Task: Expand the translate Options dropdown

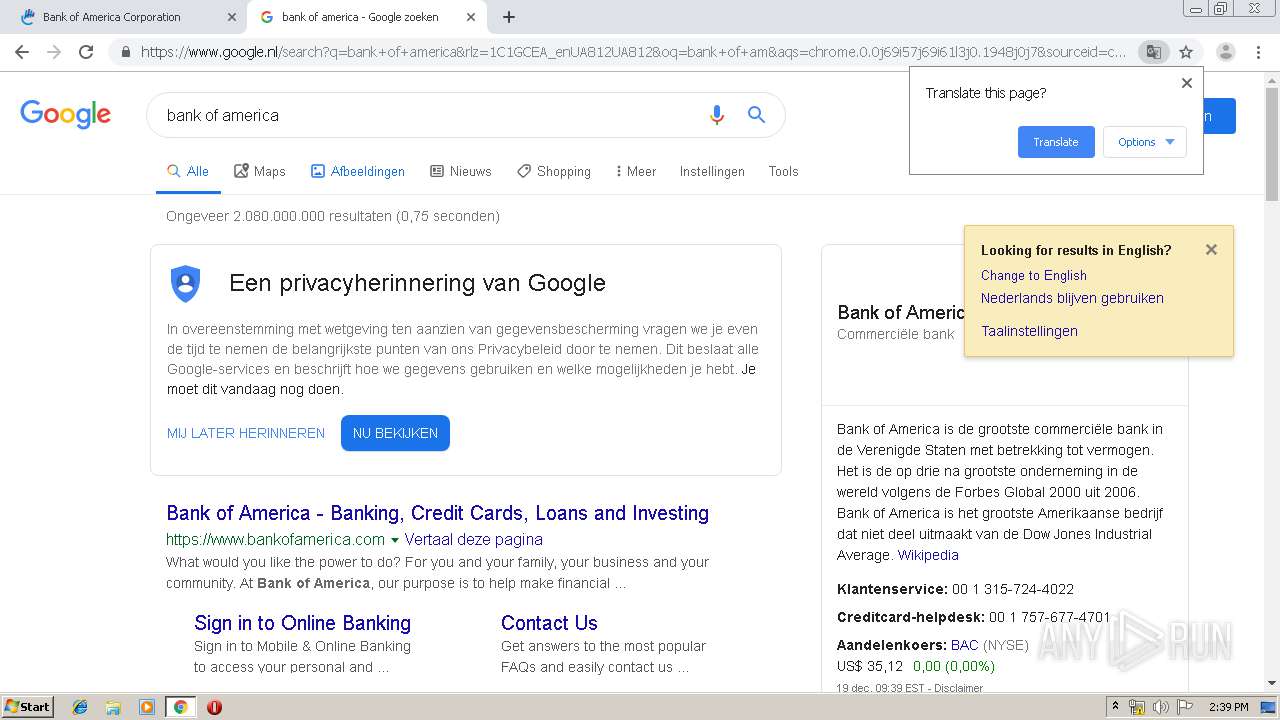Action: pos(1144,142)
